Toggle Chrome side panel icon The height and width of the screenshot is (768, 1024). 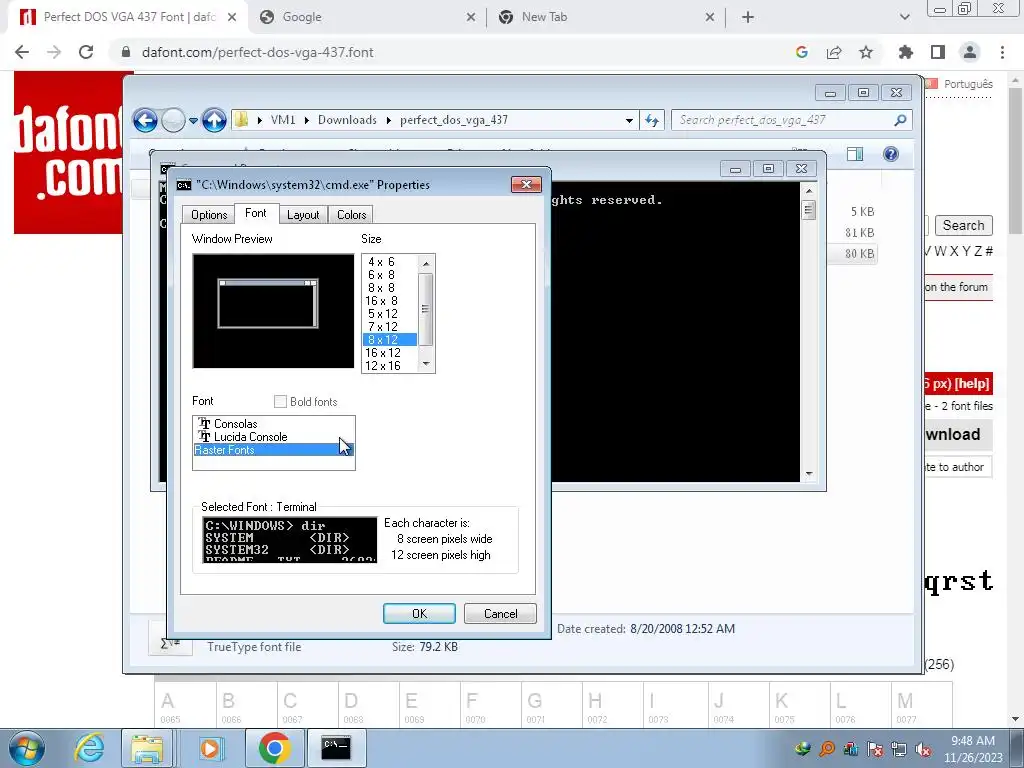tap(938, 52)
